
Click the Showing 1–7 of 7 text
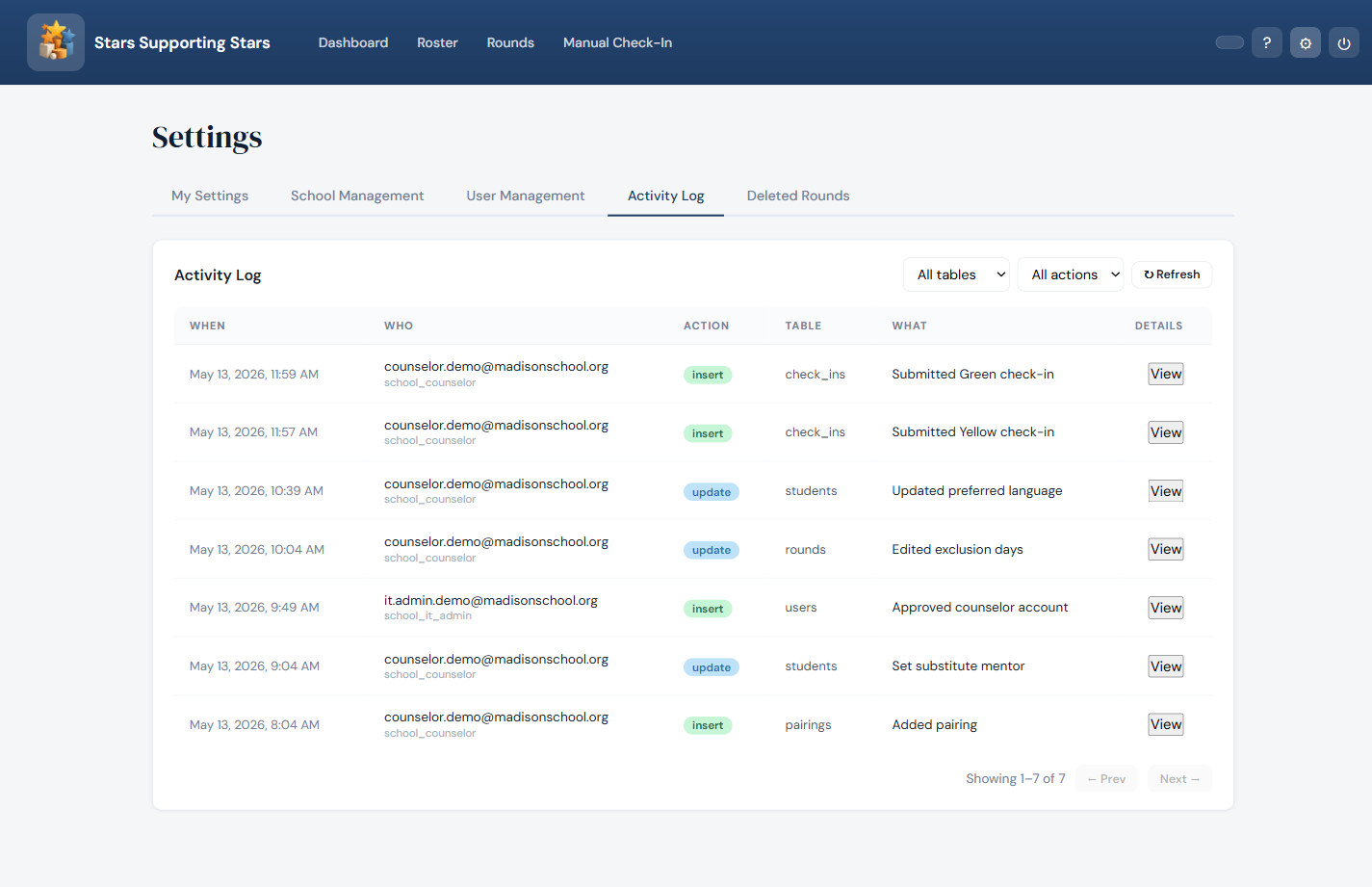point(1016,778)
